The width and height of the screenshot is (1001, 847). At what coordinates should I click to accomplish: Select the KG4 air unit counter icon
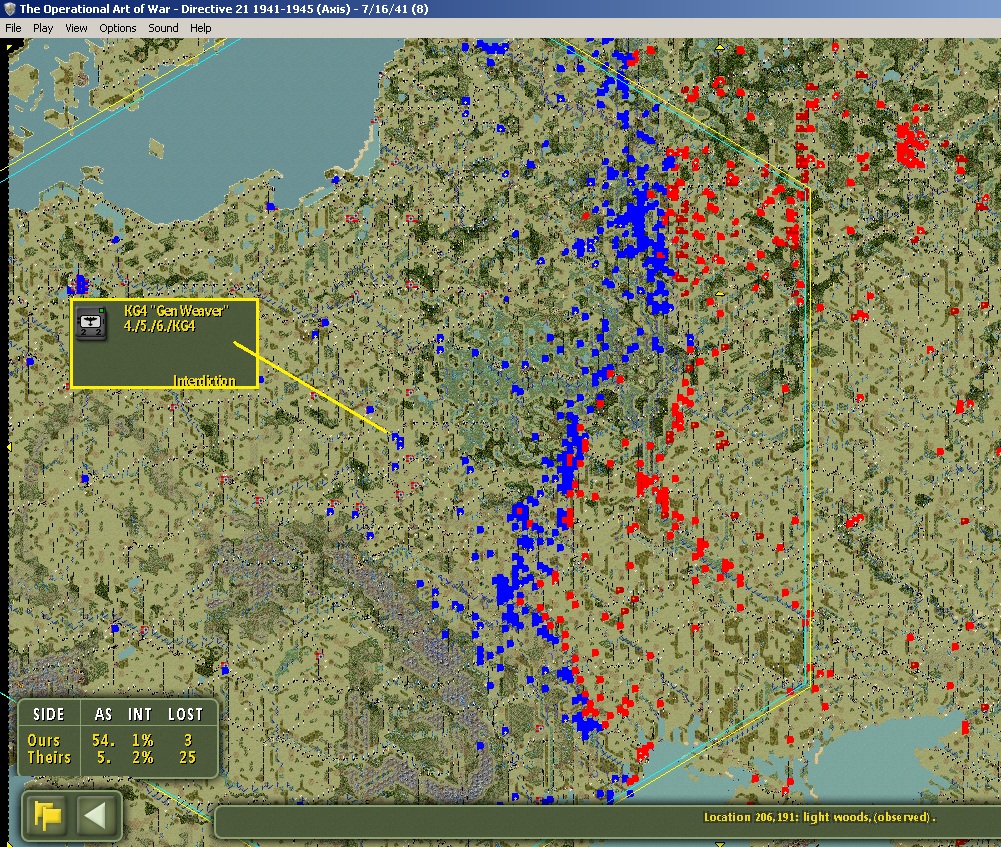[92, 324]
